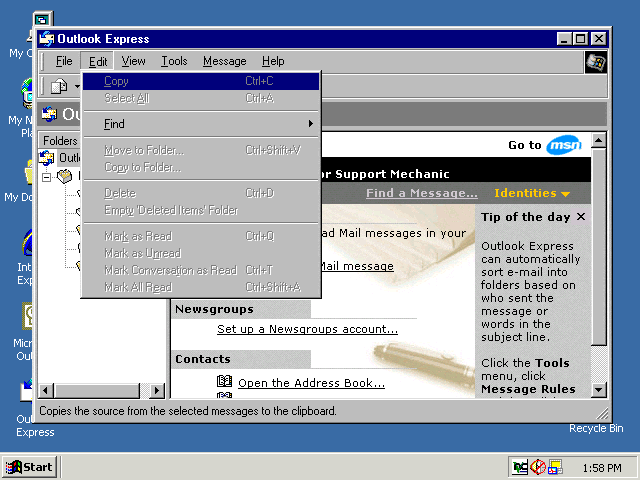Click the status bar Copies the source text
640x480 pixels.
point(188,411)
